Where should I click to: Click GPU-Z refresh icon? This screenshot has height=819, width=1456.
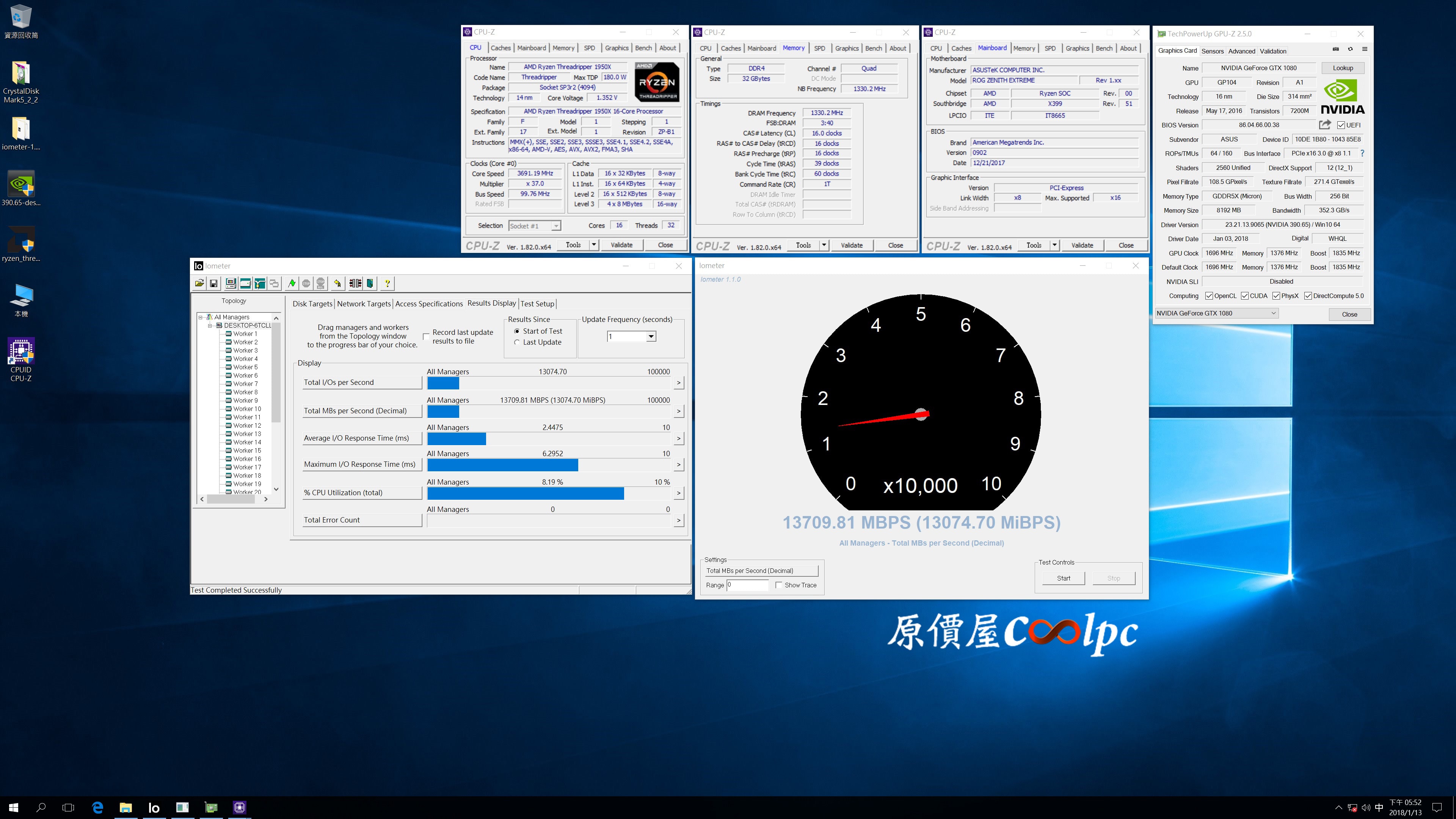1350,49
